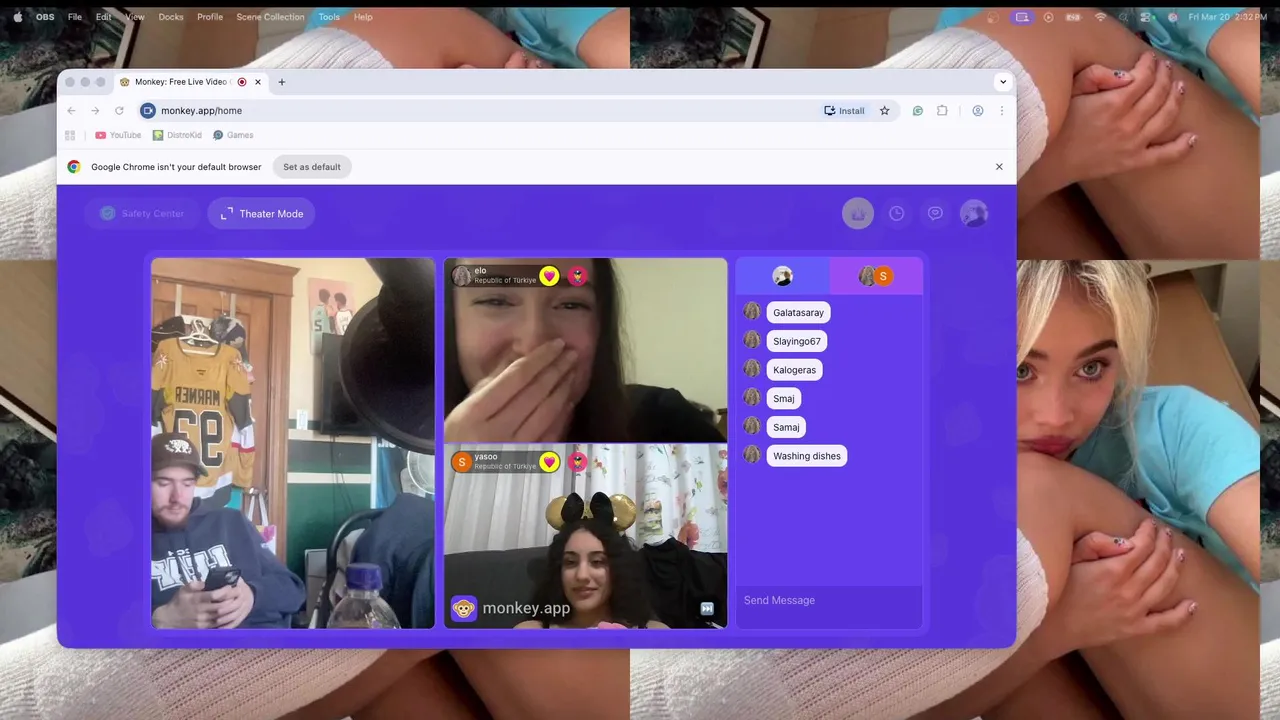This screenshot has width=1280, height=720.
Task: Click yasoo's video feed
Action: (586, 536)
